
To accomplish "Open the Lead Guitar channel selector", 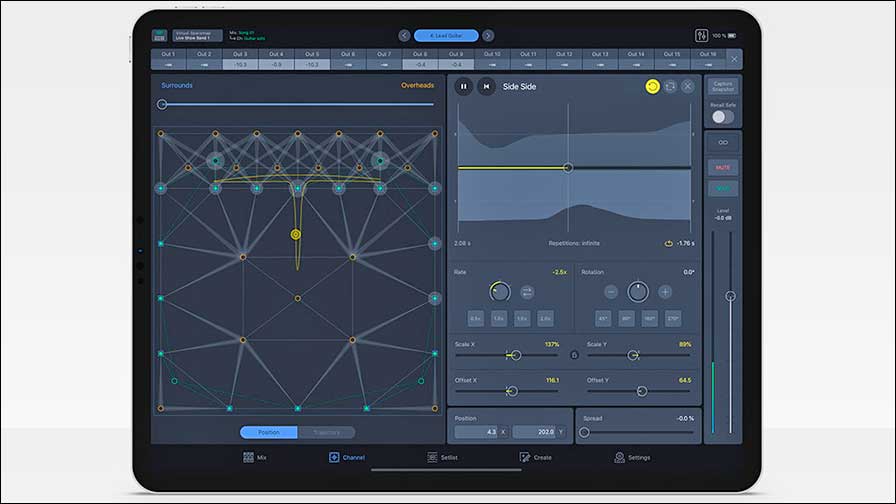I will pos(446,35).
